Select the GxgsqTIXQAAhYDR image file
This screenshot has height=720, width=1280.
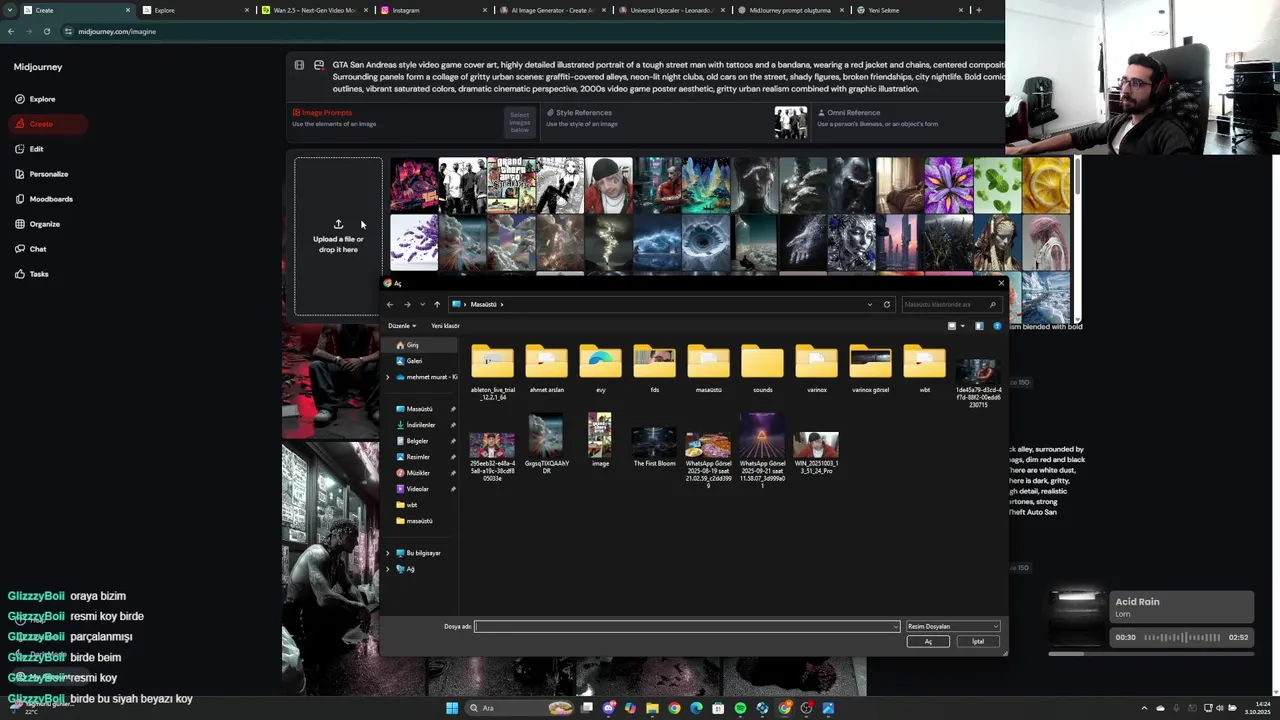click(x=546, y=443)
